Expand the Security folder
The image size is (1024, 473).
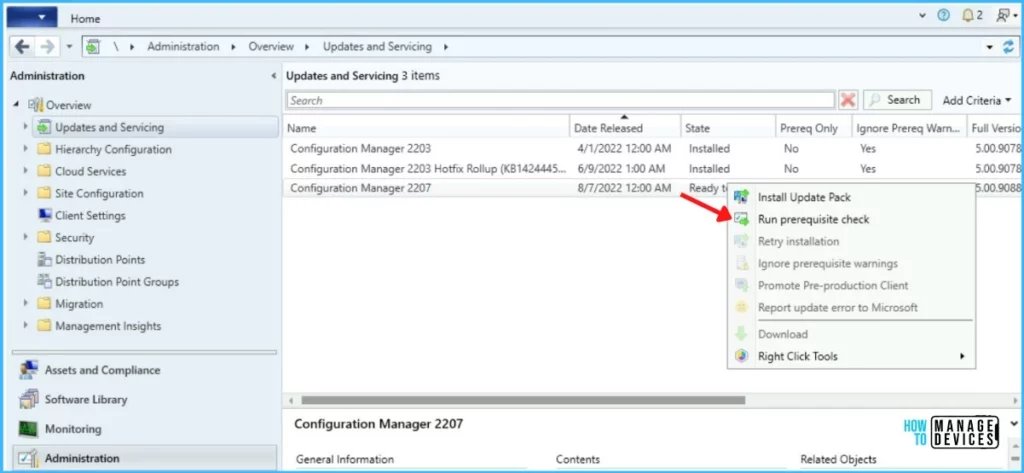click(x=25, y=238)
